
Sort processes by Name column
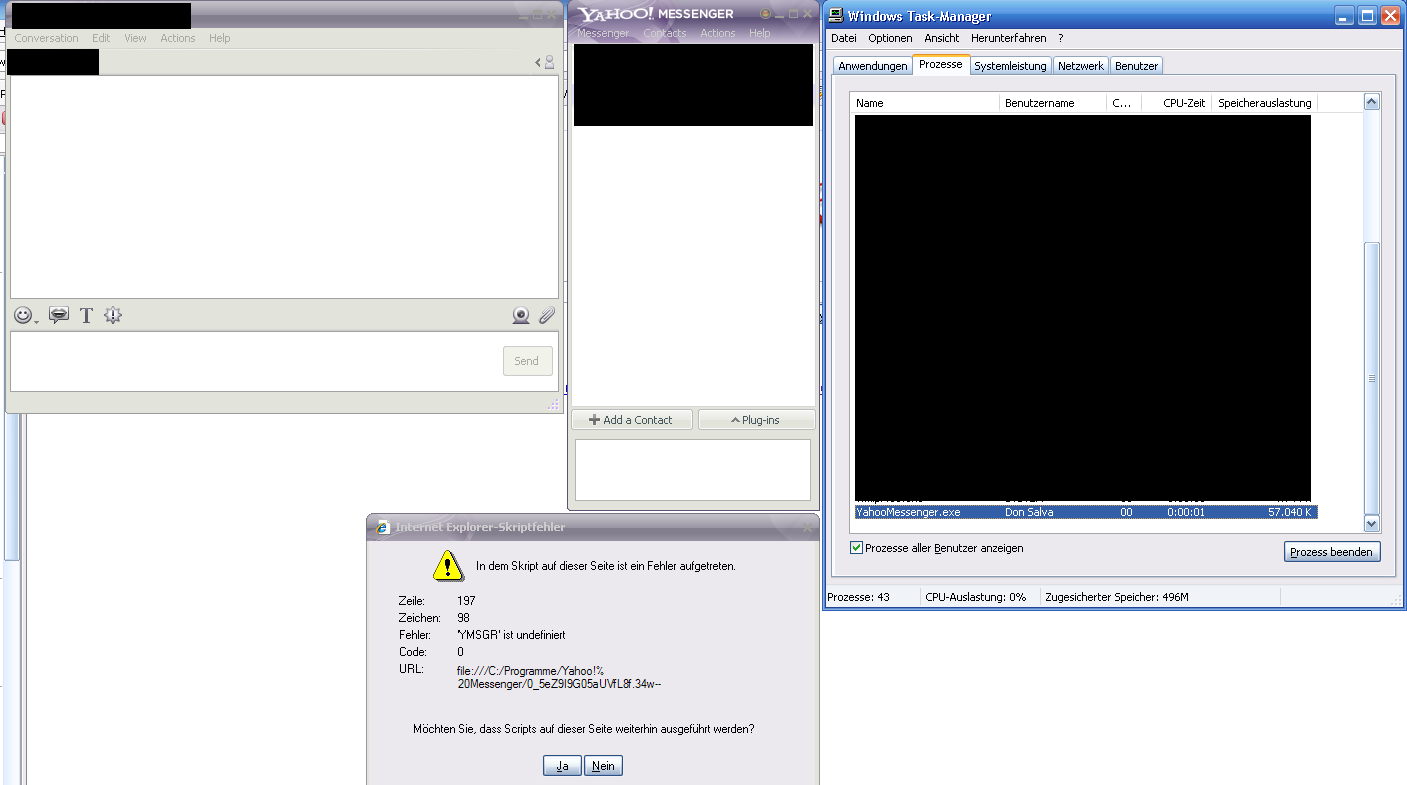click(926, 103)
